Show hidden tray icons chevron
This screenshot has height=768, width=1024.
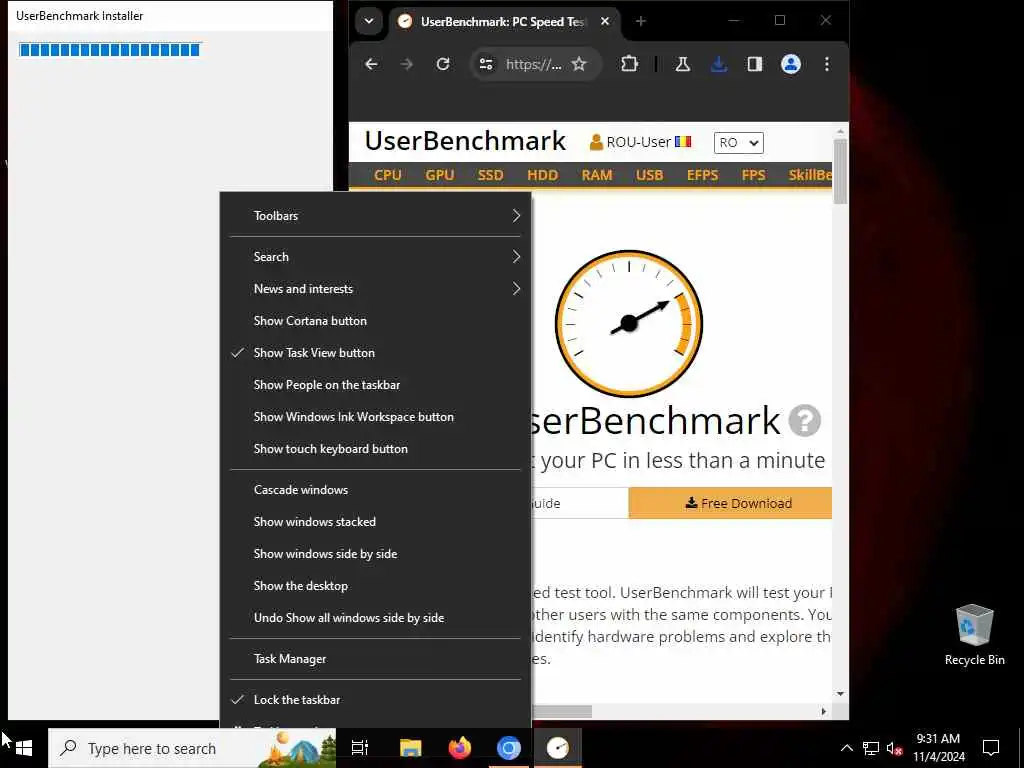(x=846, y=748)
